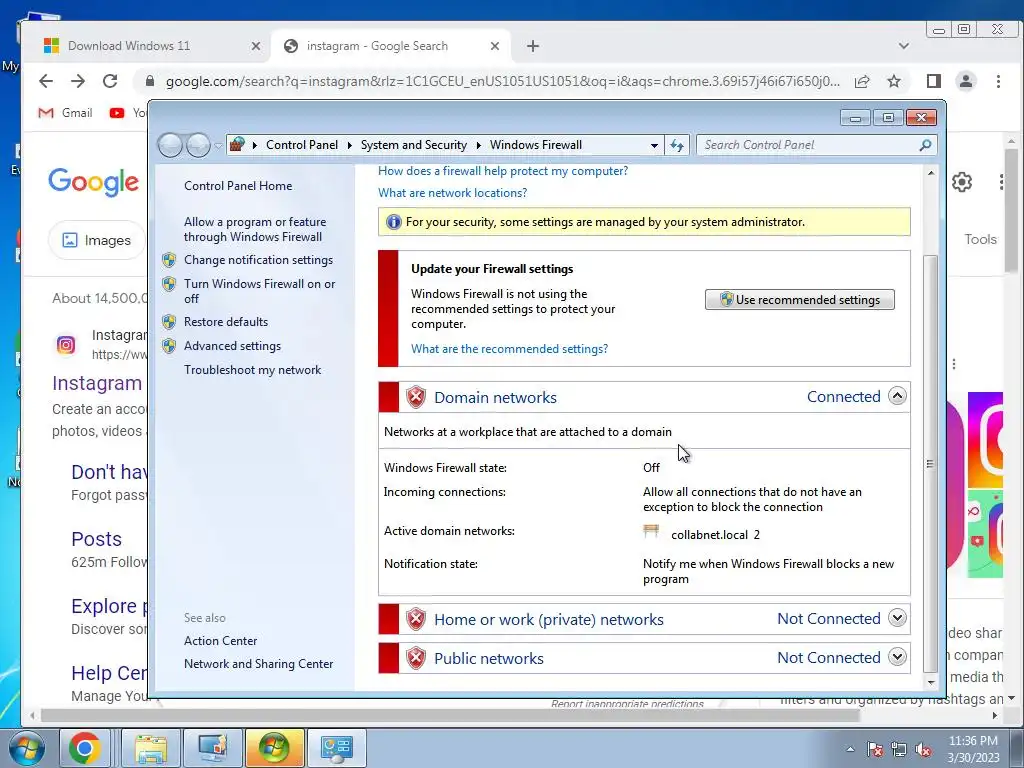Open 'What are the recommended settings?' link
This screenshot has width=1024, height=768.
click(x=509, y=349)
